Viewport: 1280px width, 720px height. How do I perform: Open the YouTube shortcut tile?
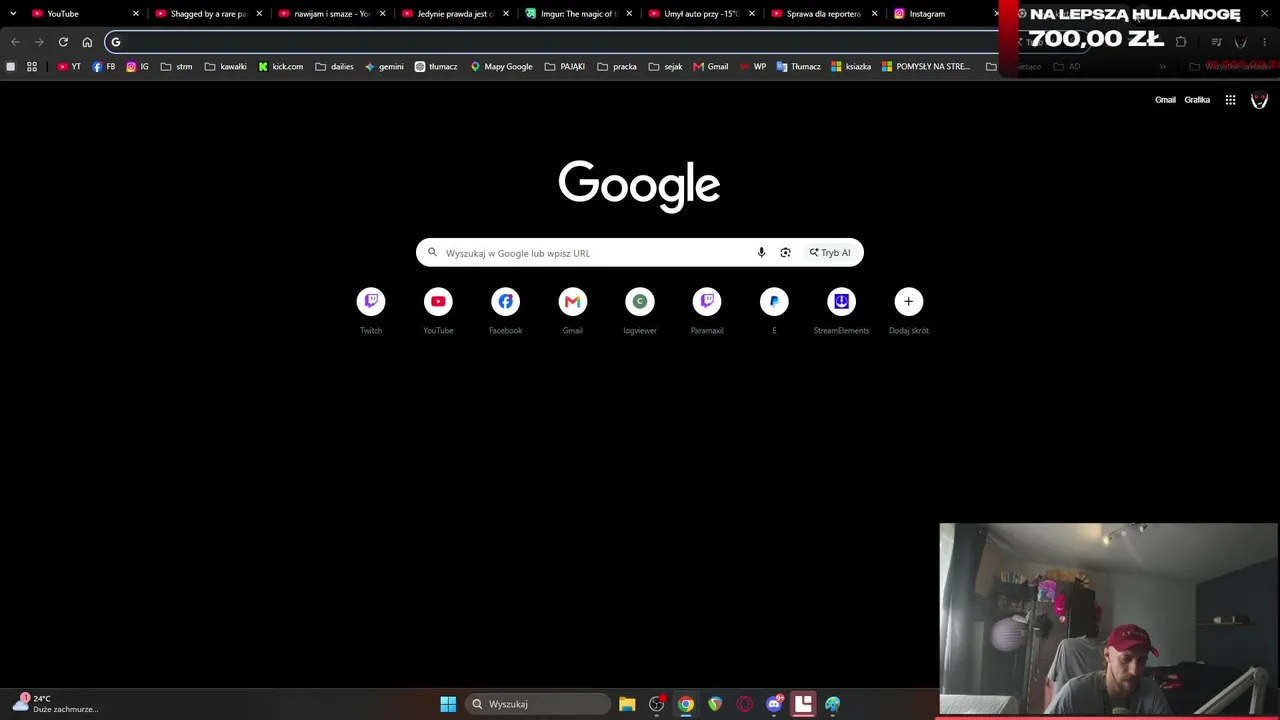coord(438,311)
